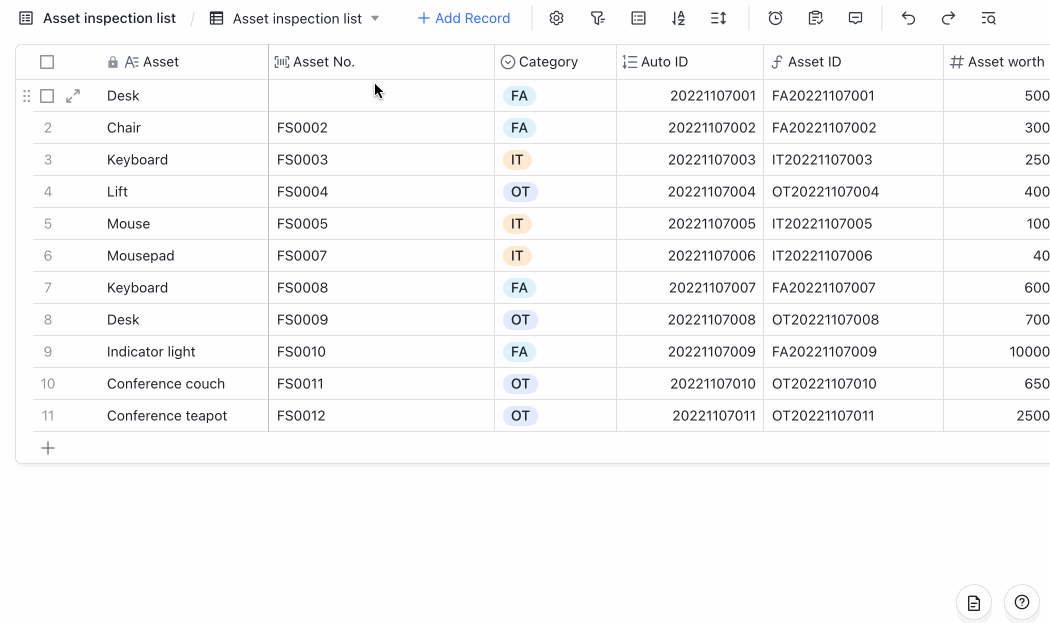1050x623 pixels.
Task: Open the Asset inspection list view dropdown
Action: pos(375,18)
